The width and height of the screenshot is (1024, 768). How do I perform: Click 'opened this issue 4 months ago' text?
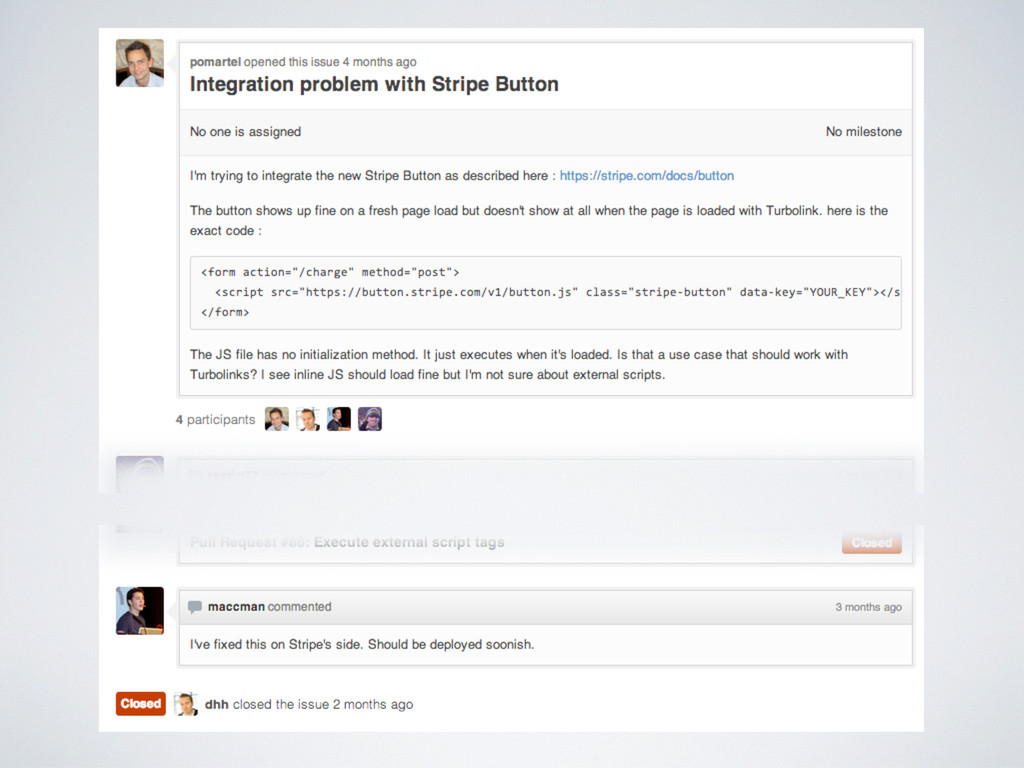[x=330, y=62]
